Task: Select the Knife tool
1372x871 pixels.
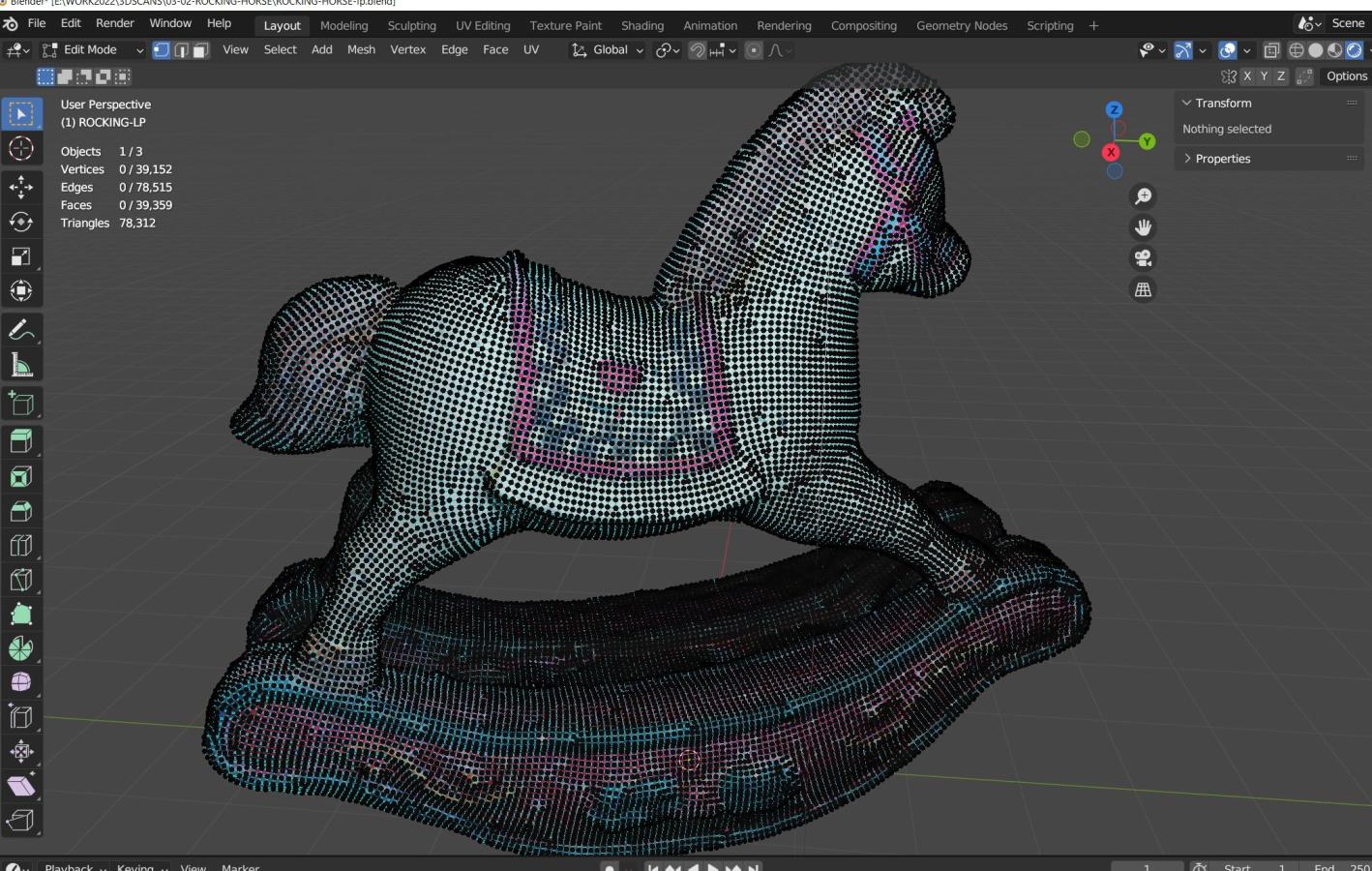Action: (x=21, y=580)
